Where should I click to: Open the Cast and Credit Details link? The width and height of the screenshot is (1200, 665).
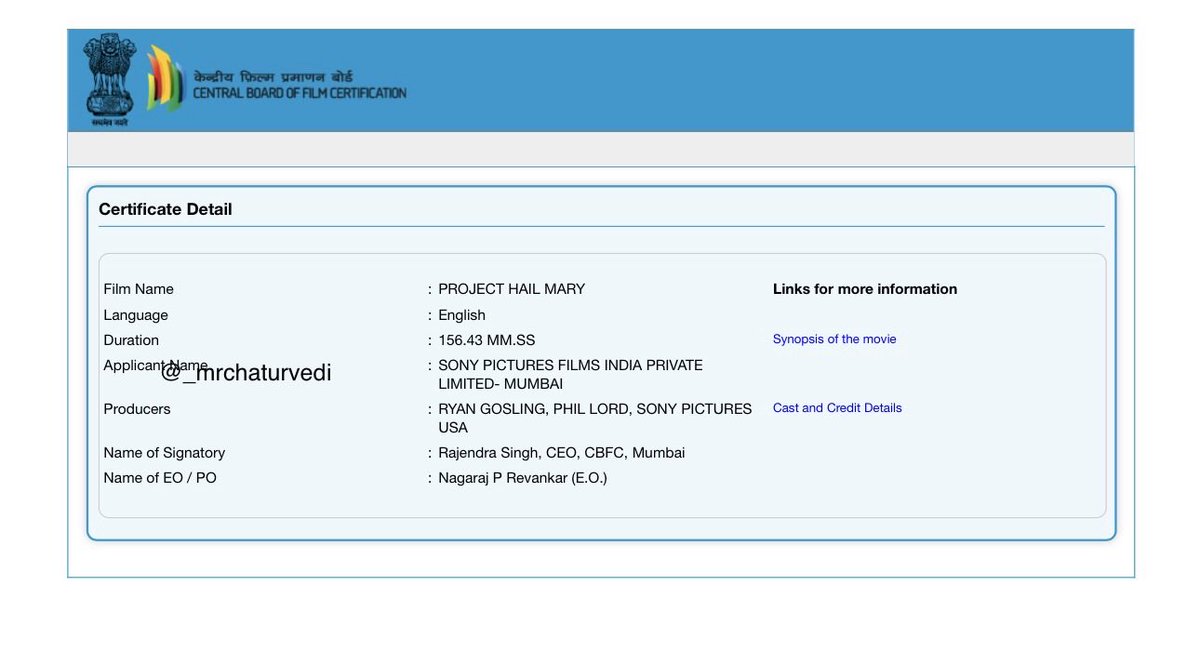click(x=837, y=408)
